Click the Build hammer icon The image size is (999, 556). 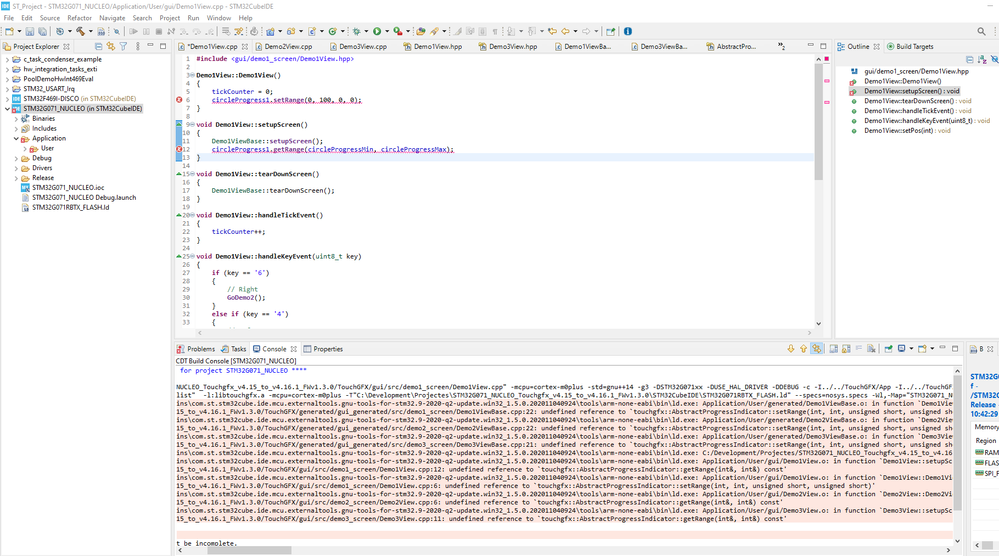(x=80, y=31)
